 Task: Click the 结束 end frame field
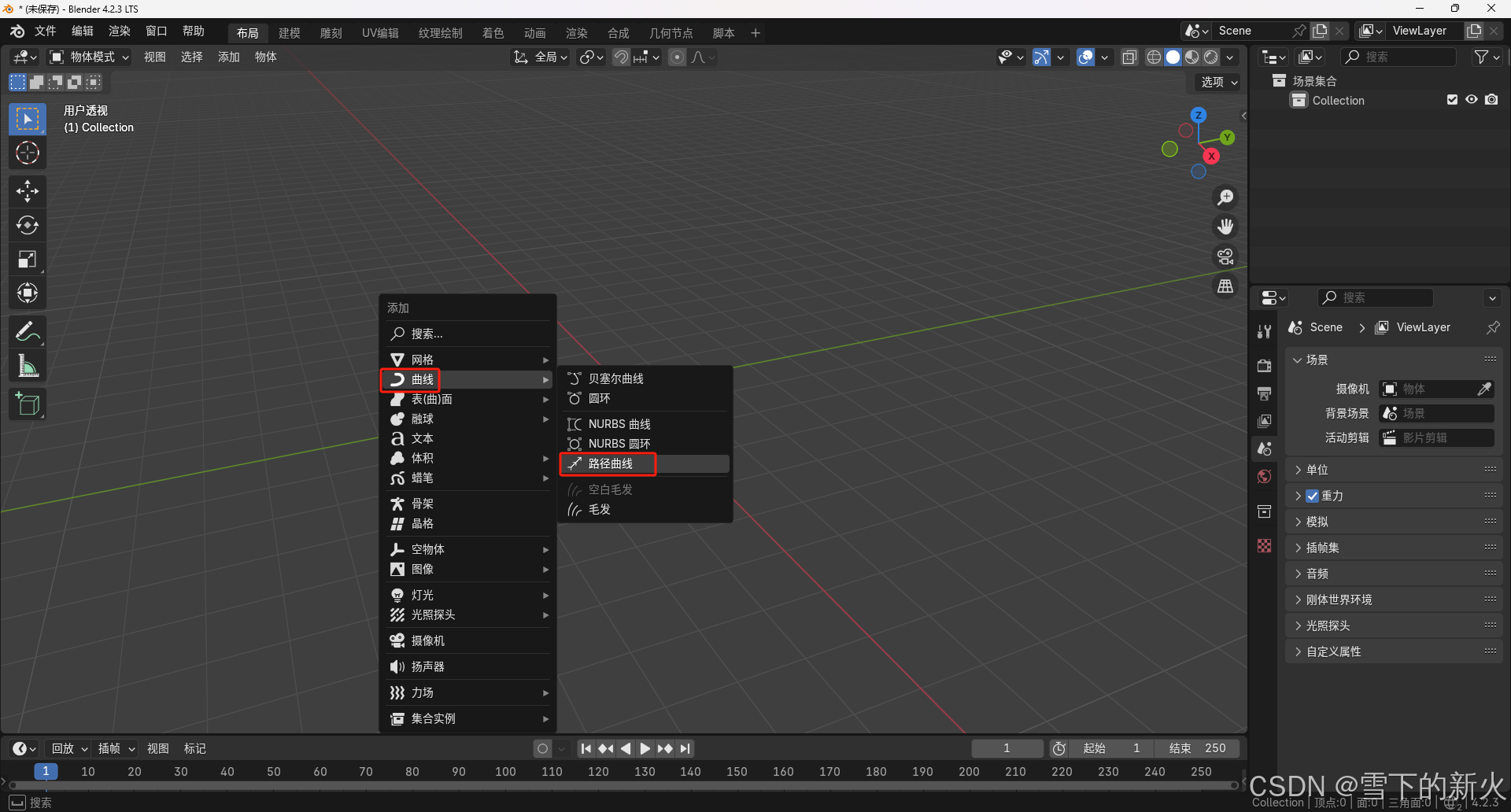click(1197, 748)
